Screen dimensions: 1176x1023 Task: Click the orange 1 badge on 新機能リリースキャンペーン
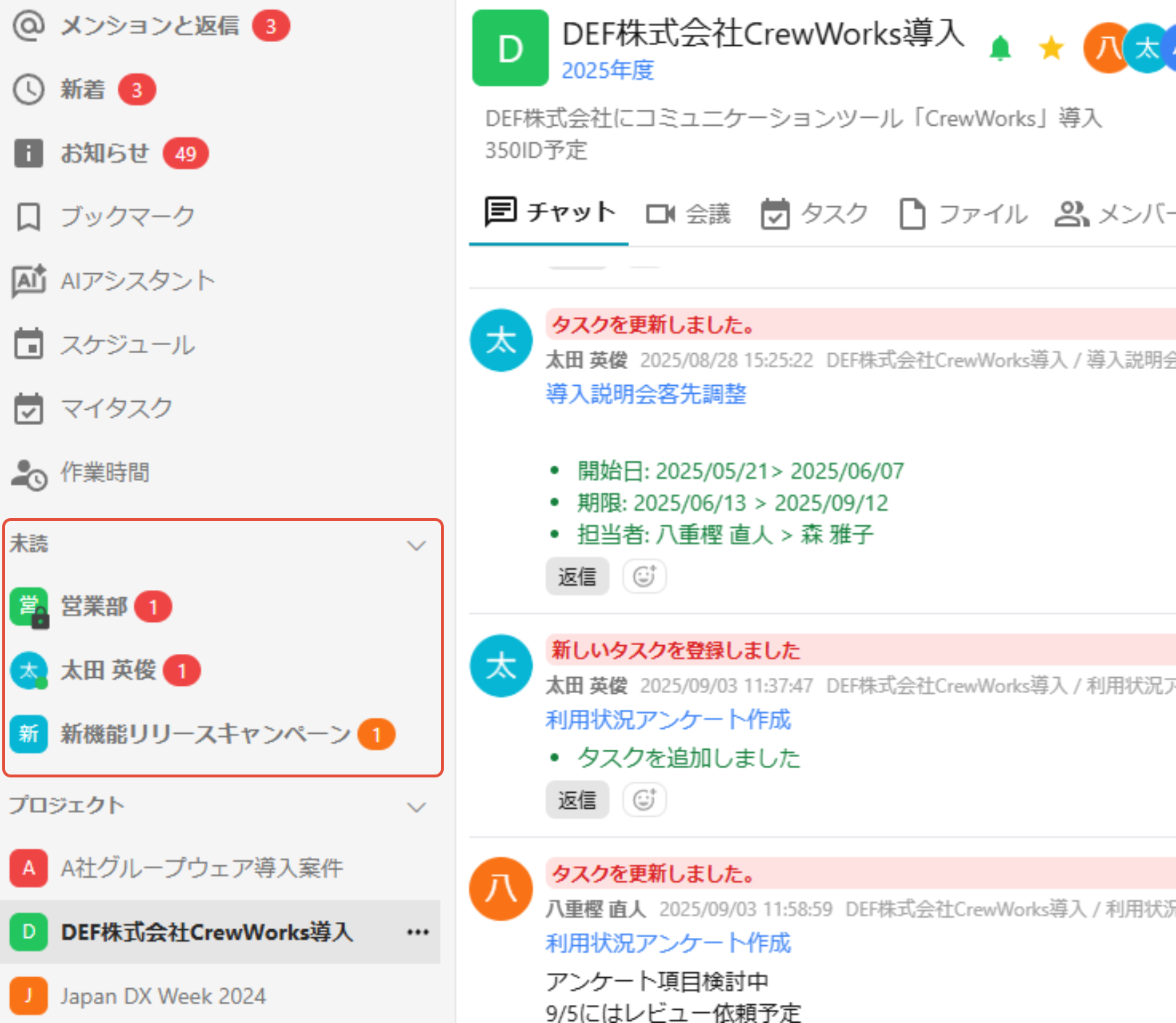tap(376, 735)
